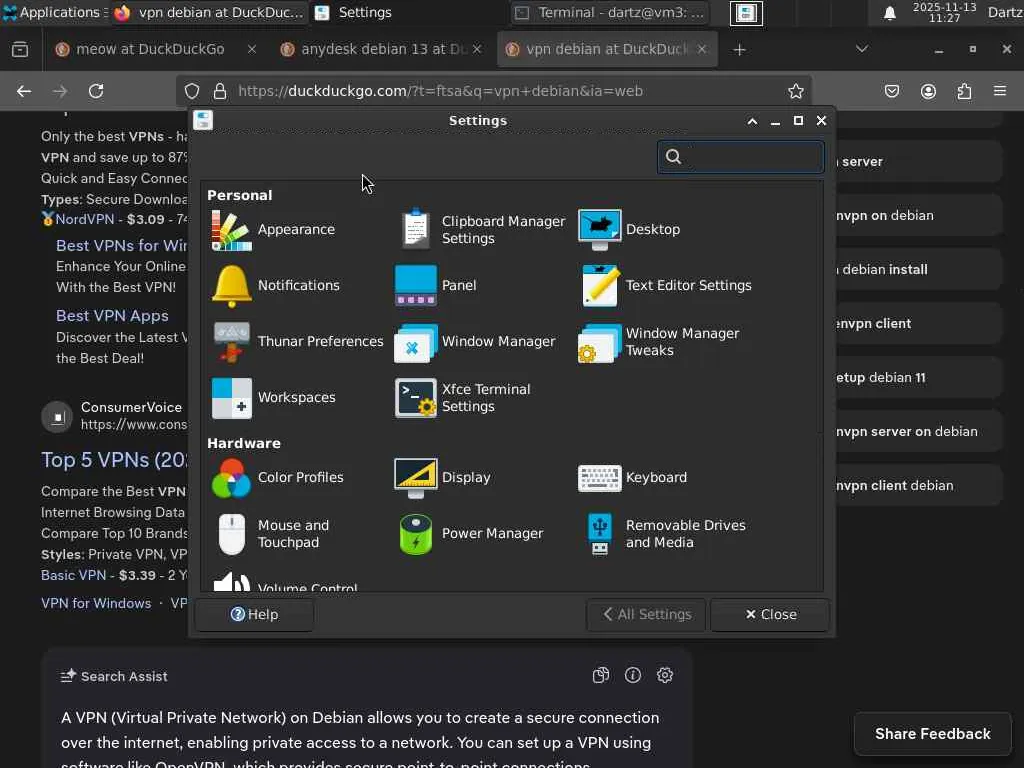Open Best VPN Apps link
This screenshot has width=1024, height=768.
[112, 316]
